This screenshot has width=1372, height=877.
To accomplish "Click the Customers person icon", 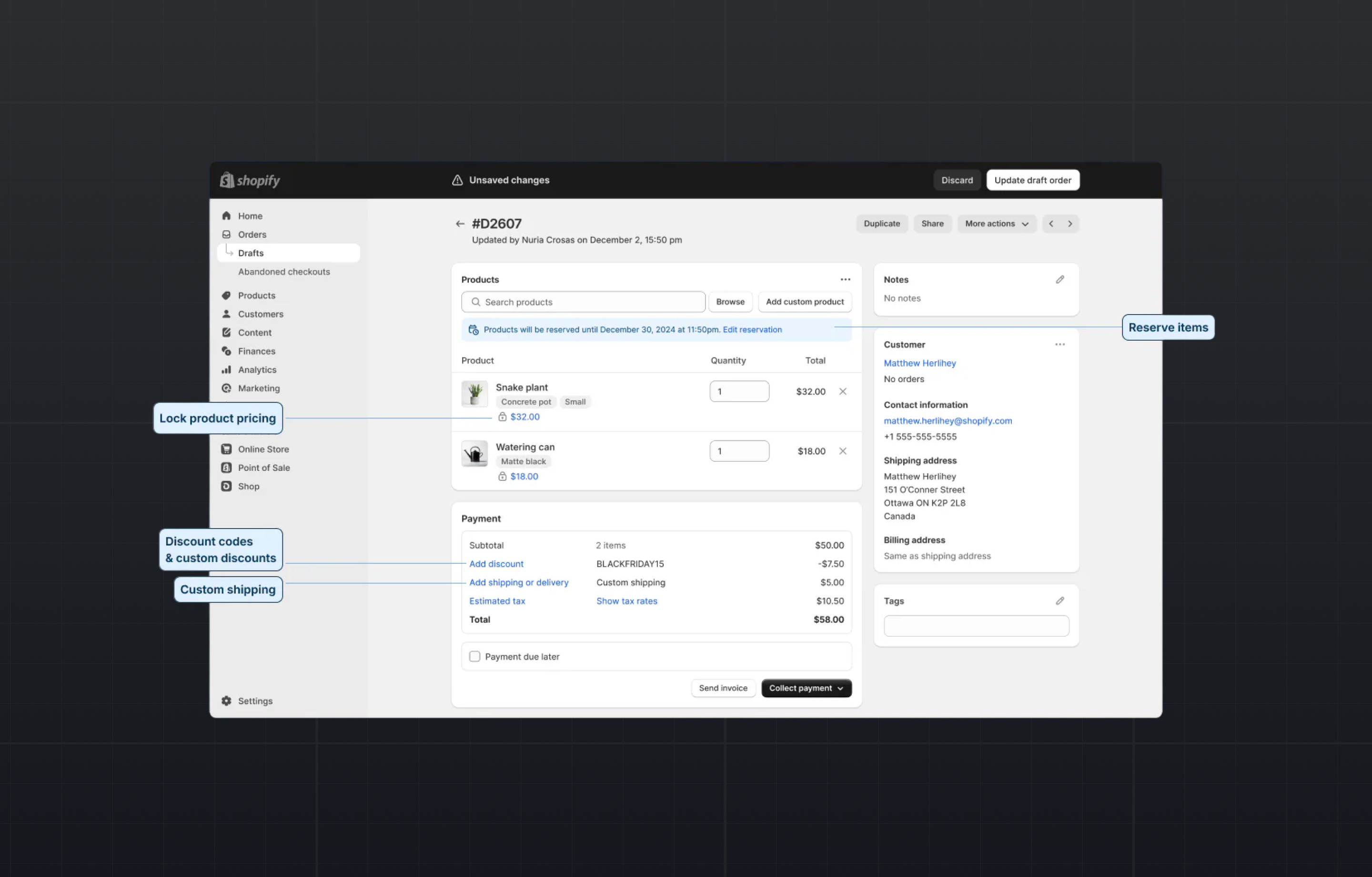I will click(x=226, y=314).
